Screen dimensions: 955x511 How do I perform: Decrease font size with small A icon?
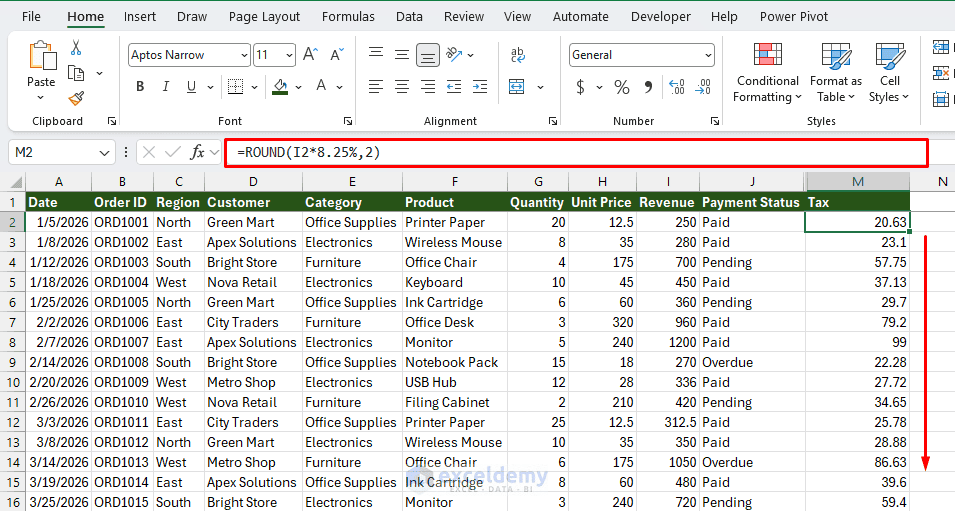click(337, 55)
